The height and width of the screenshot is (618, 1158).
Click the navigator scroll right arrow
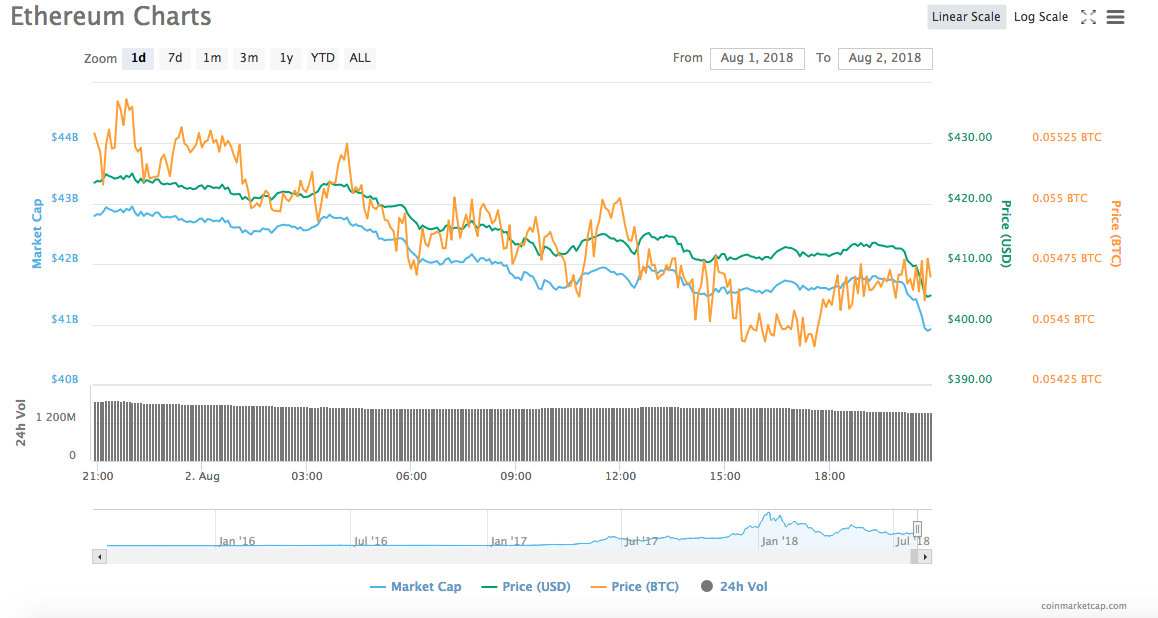[x=925, y=557]
